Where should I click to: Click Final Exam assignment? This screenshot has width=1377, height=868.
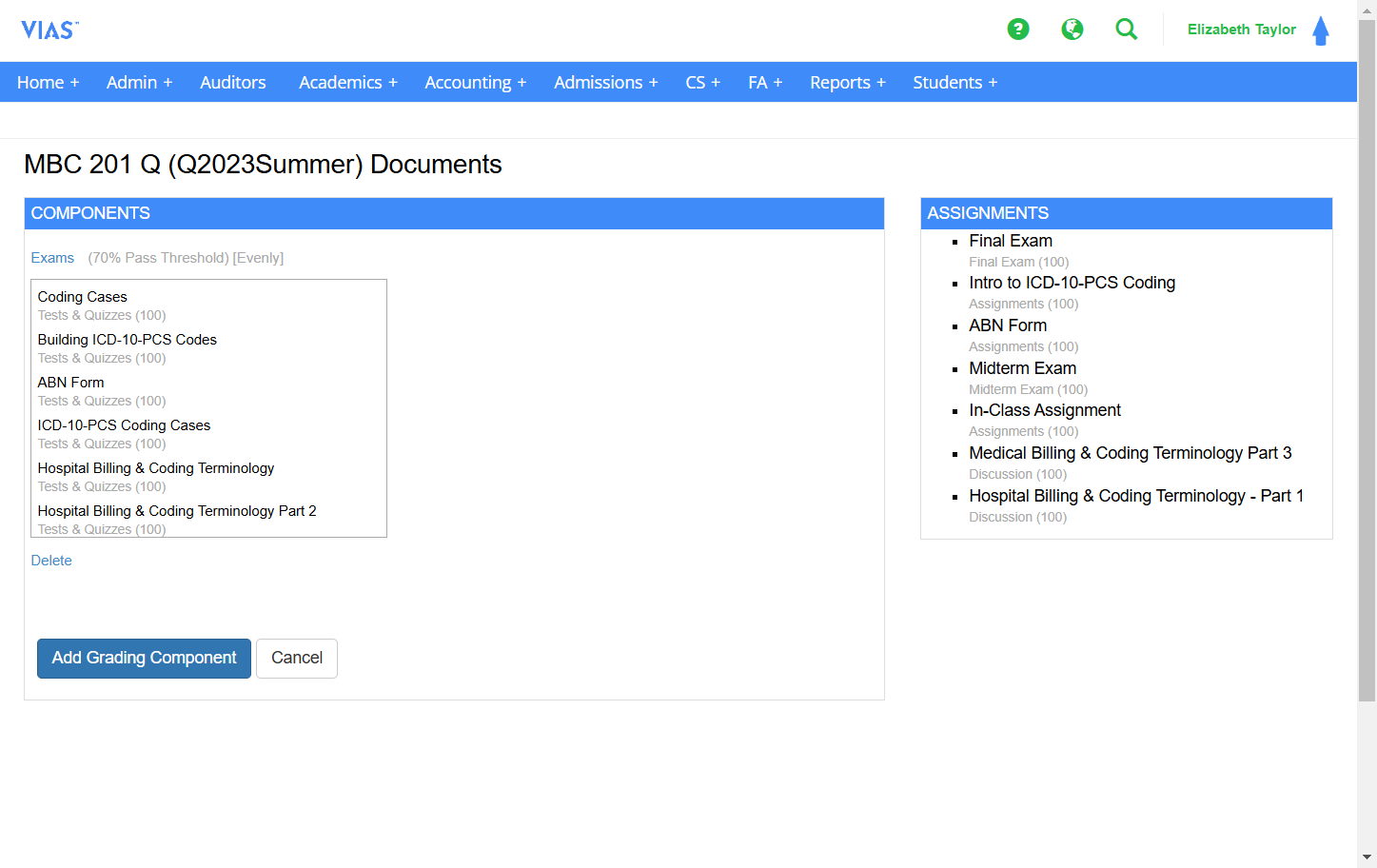pos(1011,241)
